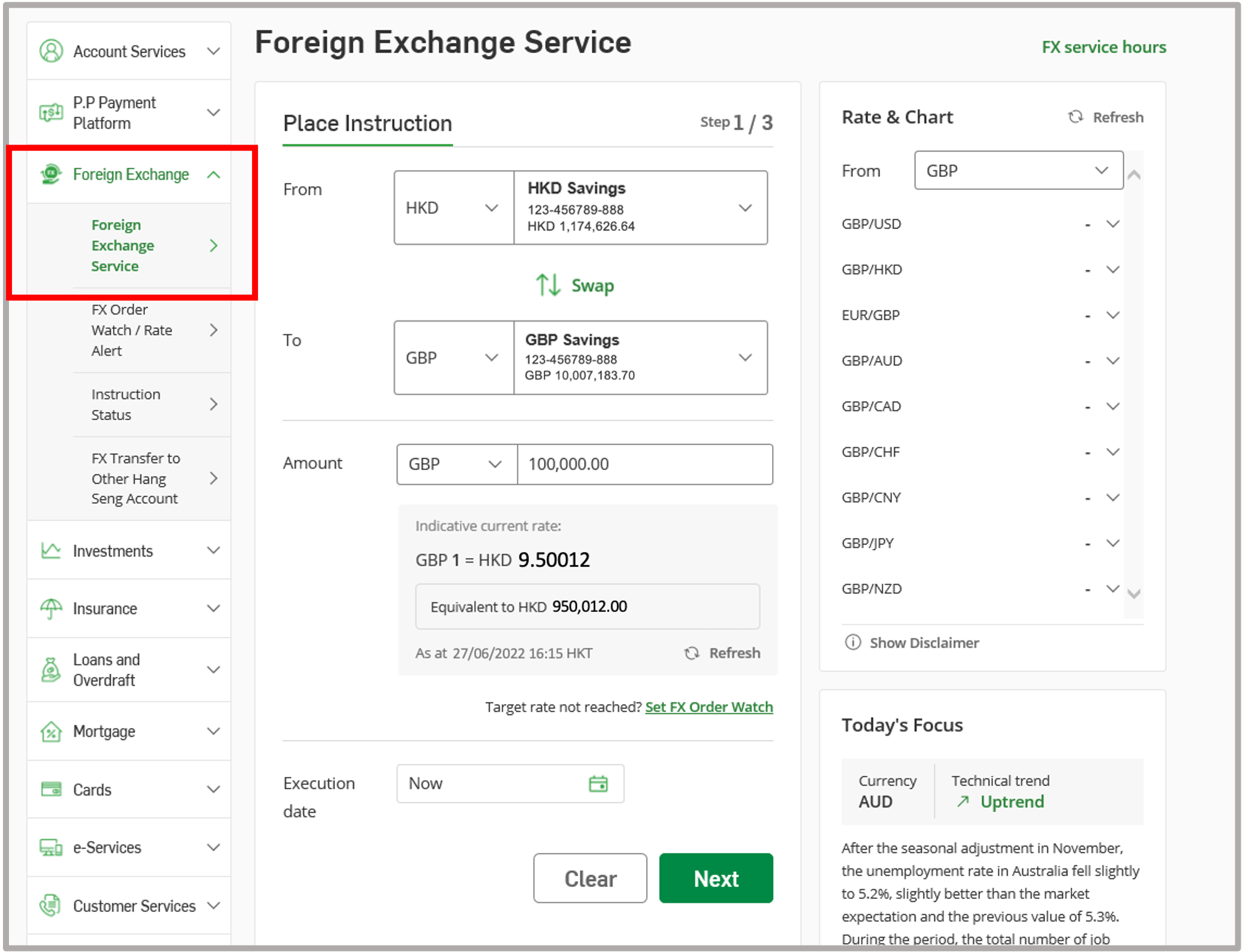Expand the Customer Services menu chevron

(x=214, y=905)
